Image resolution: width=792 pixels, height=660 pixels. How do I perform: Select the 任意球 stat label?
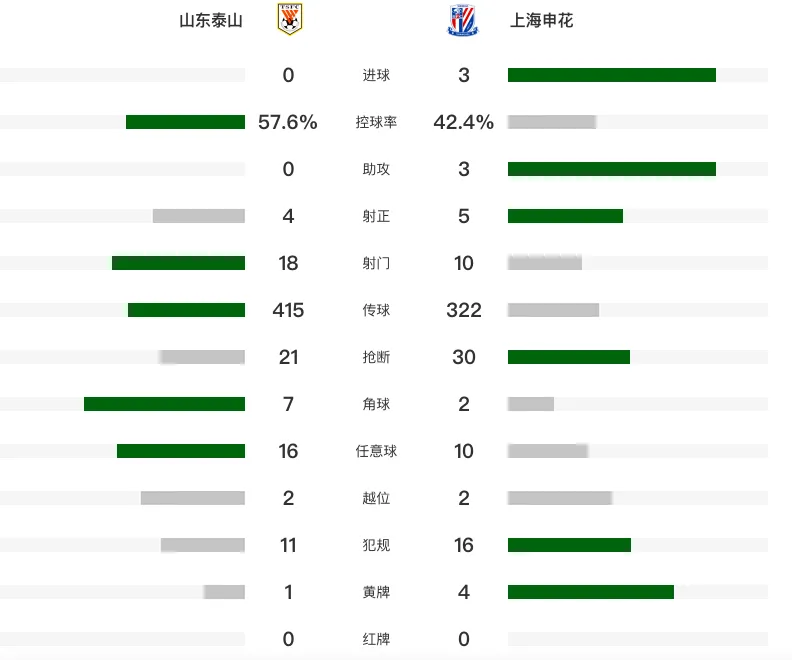tap(376, 451)
